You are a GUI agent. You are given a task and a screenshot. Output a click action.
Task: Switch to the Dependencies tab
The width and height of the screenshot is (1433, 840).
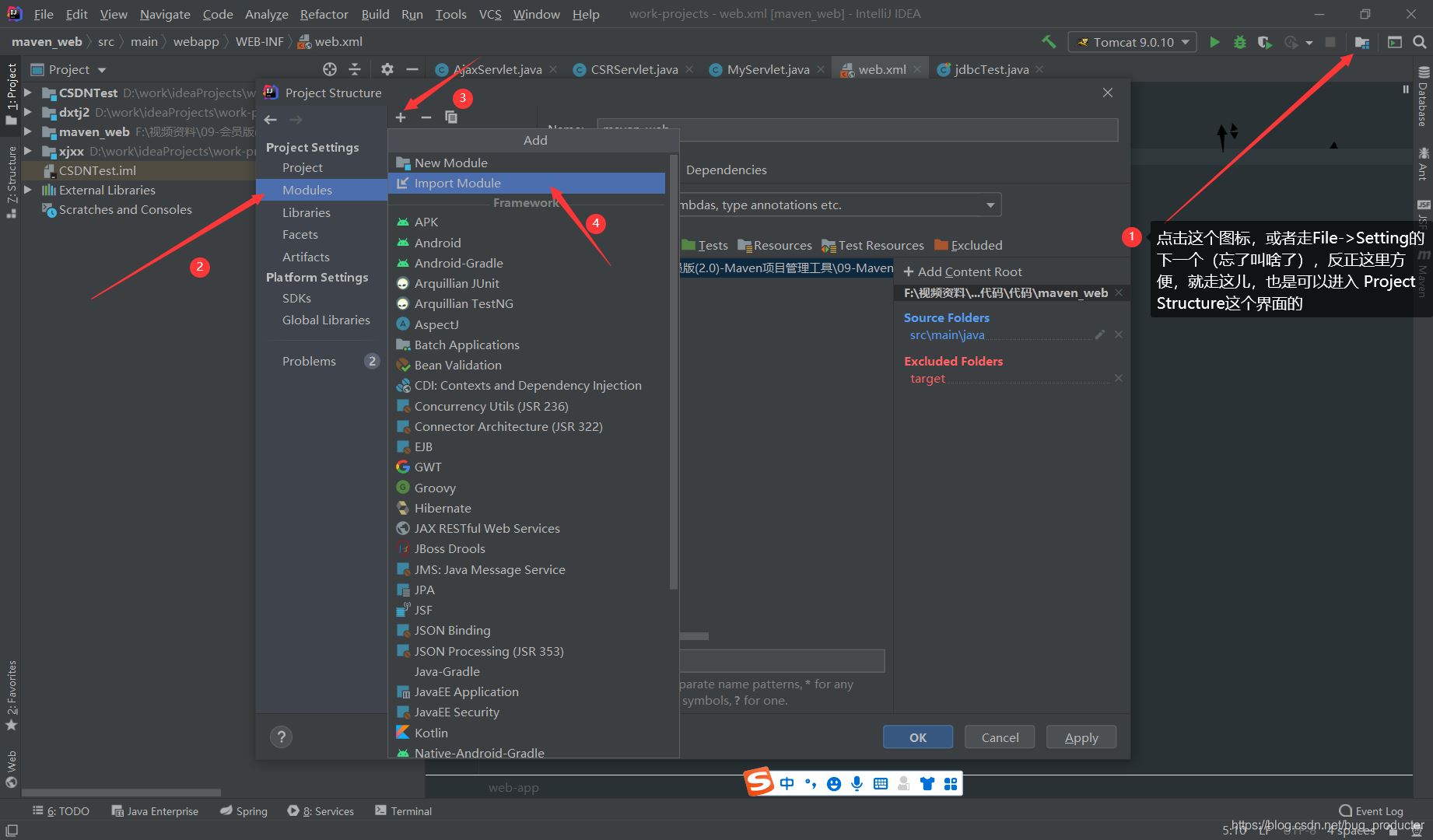727,170
